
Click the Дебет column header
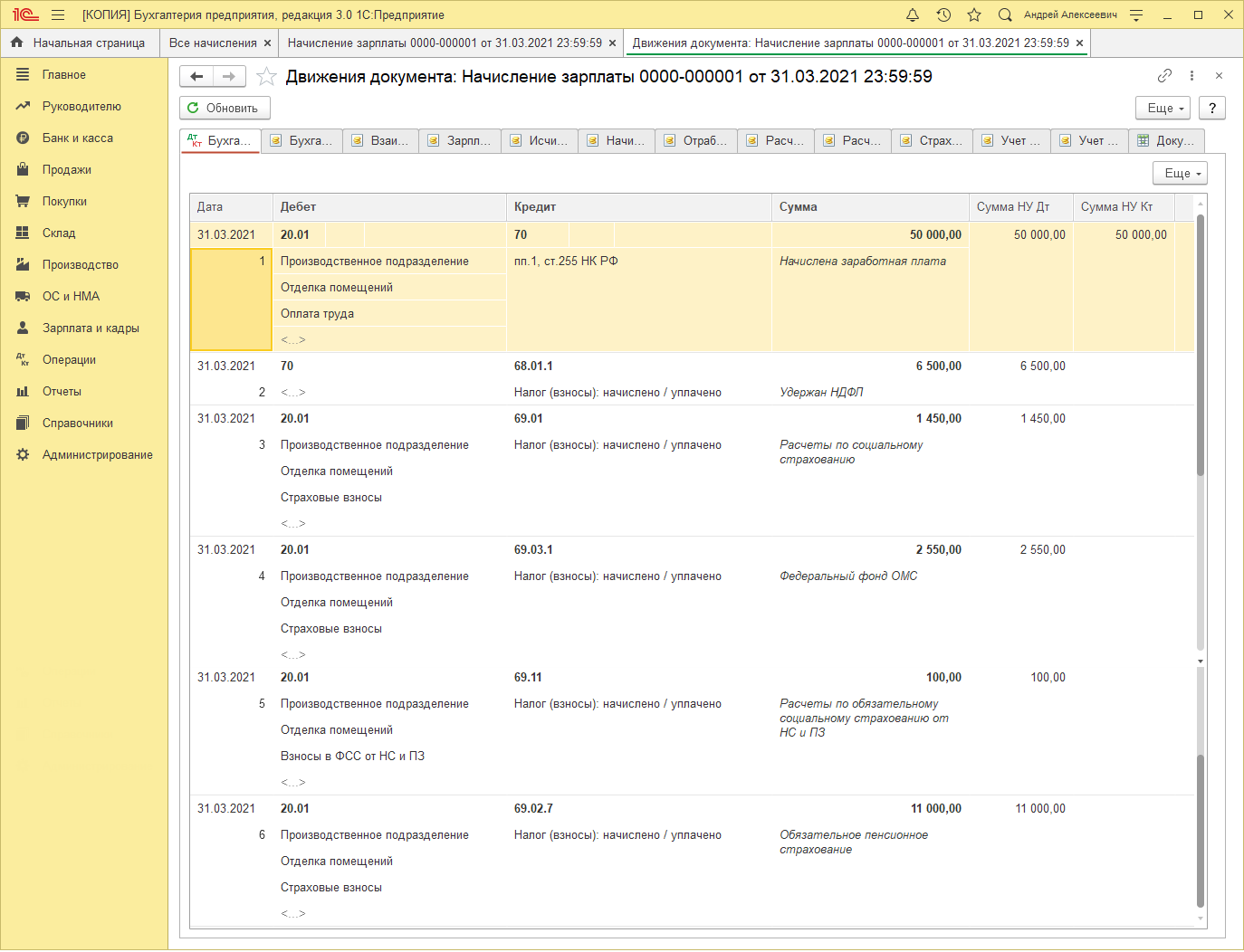tap(389, 206)
